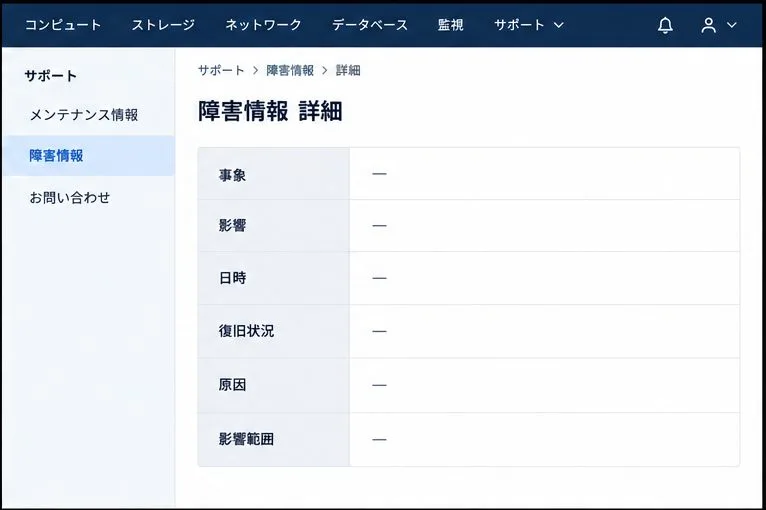Click the サポート sidebar heading
This screenshot has width=766, height=510.
point(51,76)
